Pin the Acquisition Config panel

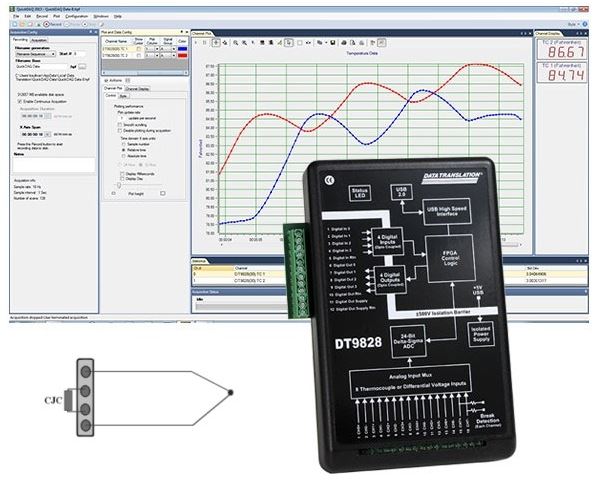[91, 32]
